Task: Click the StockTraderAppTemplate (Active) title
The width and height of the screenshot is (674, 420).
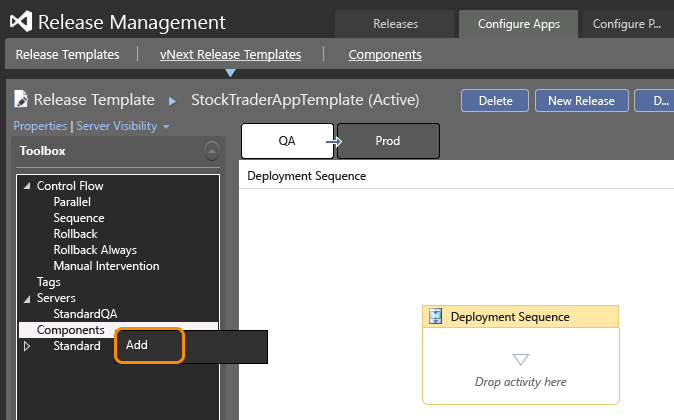Action: coord(305,100)
